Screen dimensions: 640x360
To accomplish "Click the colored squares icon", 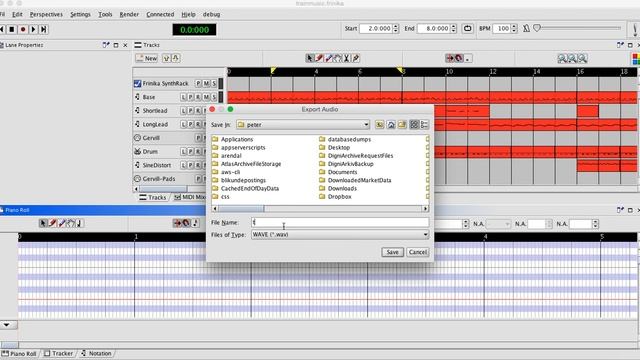I will tap(636, 59).
